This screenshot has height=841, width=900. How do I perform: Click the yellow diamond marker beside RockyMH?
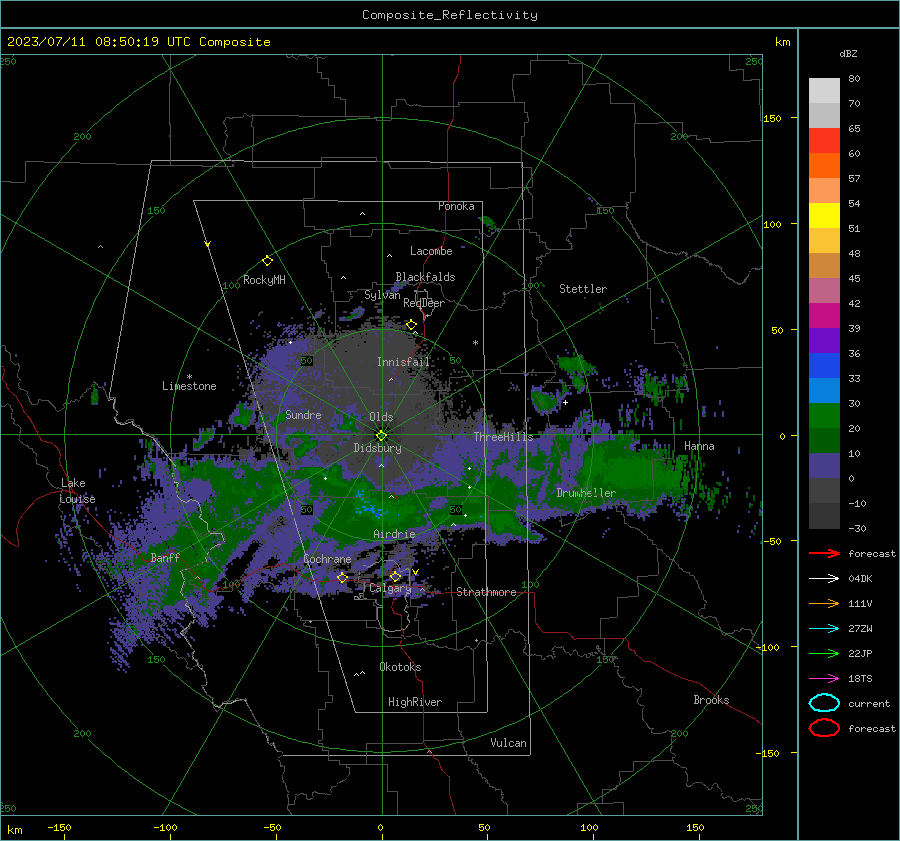(267, 261)
